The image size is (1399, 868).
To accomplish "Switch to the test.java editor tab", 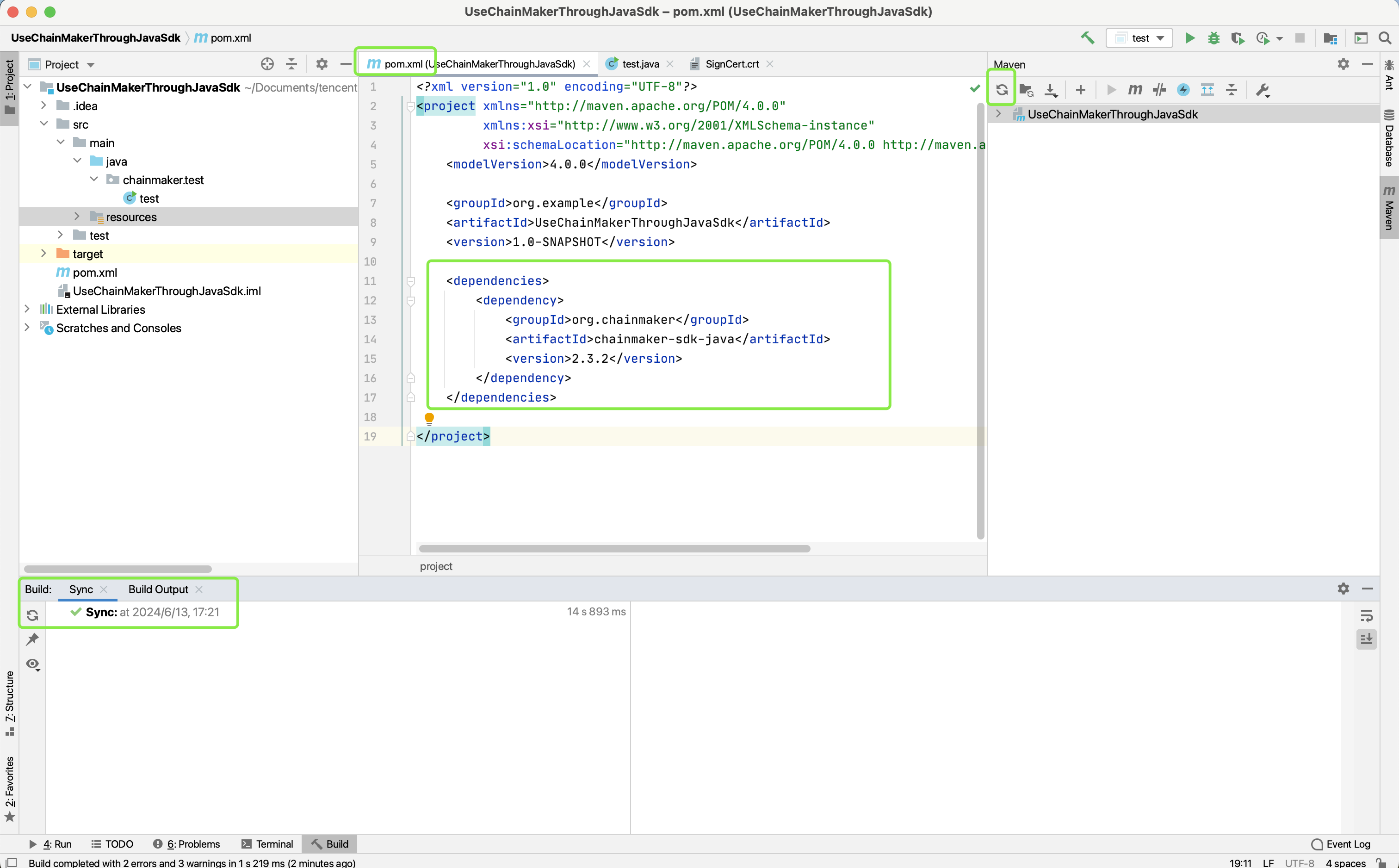I will click(x=640, y=64).
